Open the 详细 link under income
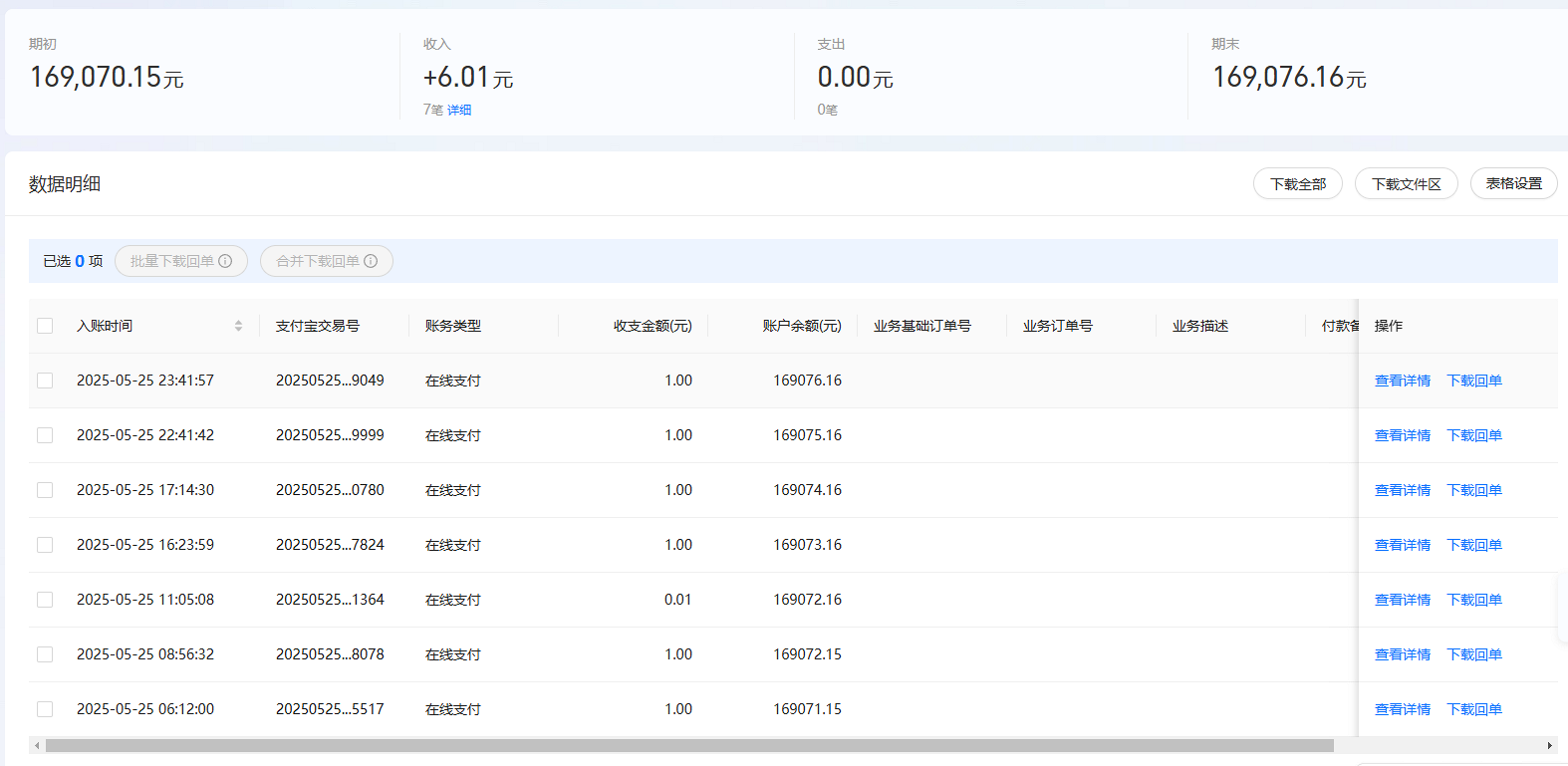The image size is (1568, 766). 459,110
